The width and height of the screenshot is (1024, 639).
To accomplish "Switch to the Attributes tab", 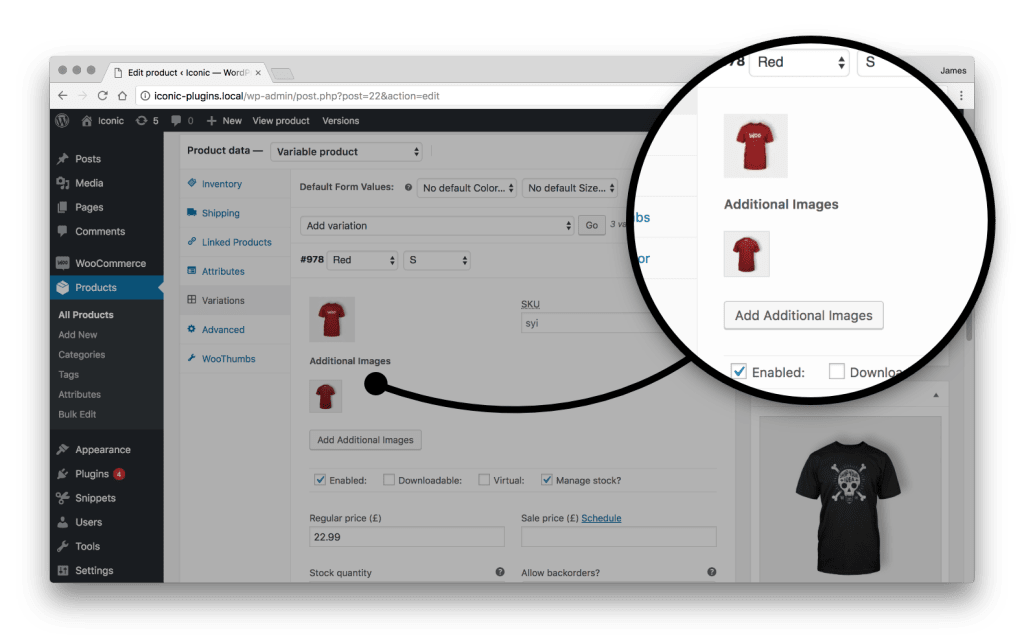I will point(223,271).
